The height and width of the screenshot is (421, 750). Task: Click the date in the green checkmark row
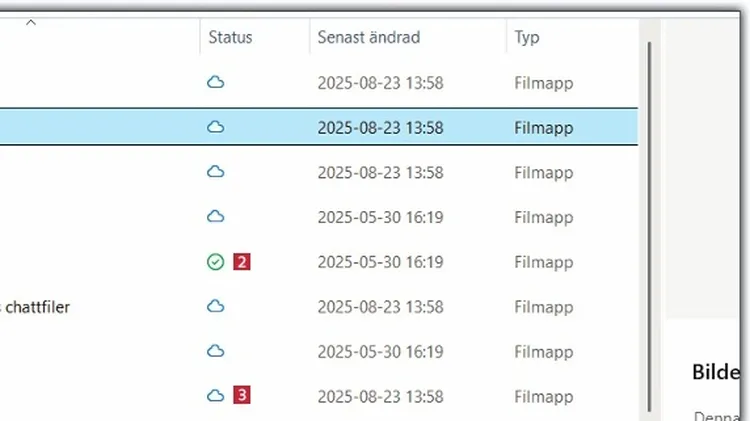click(380, 262)
